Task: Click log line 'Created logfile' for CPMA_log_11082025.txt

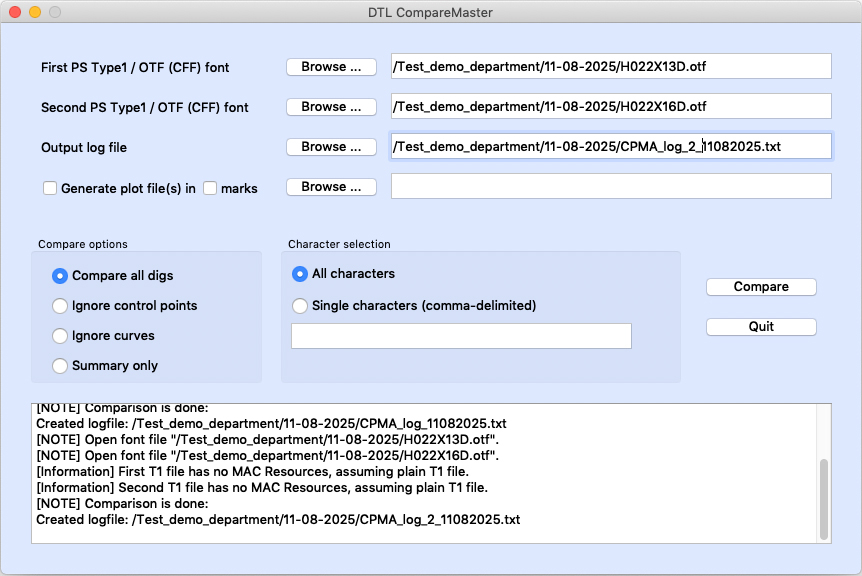Action: pyautogui.click(x=271, y=424)
